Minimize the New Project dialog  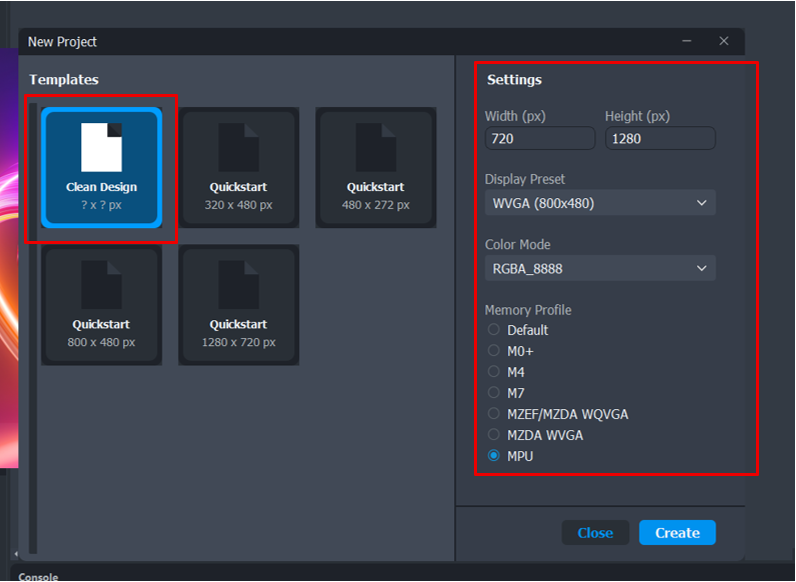point(687,41)
